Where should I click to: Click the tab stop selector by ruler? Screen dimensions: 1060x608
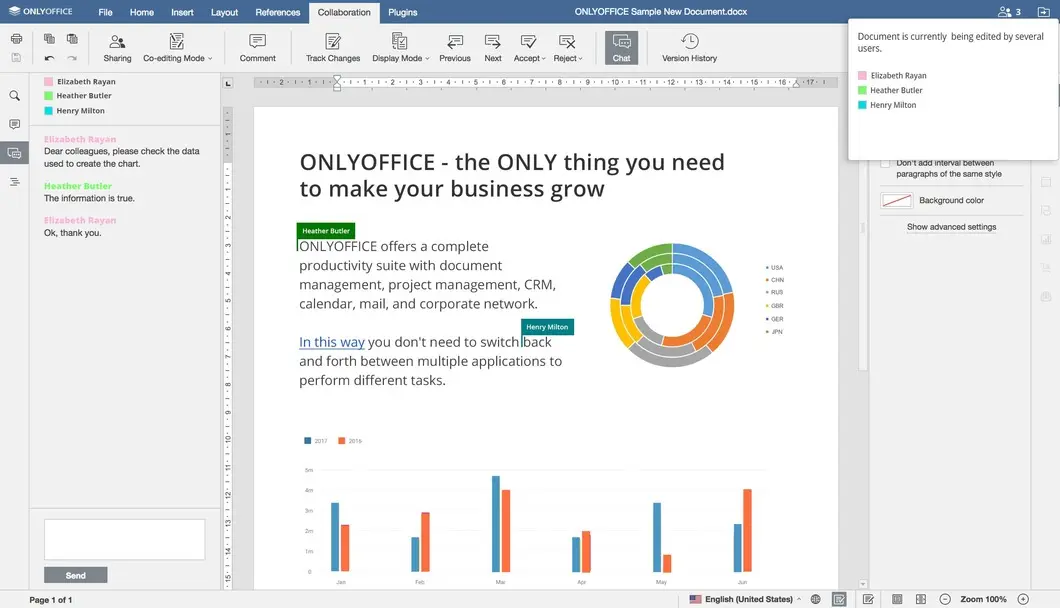pos(228,83)
